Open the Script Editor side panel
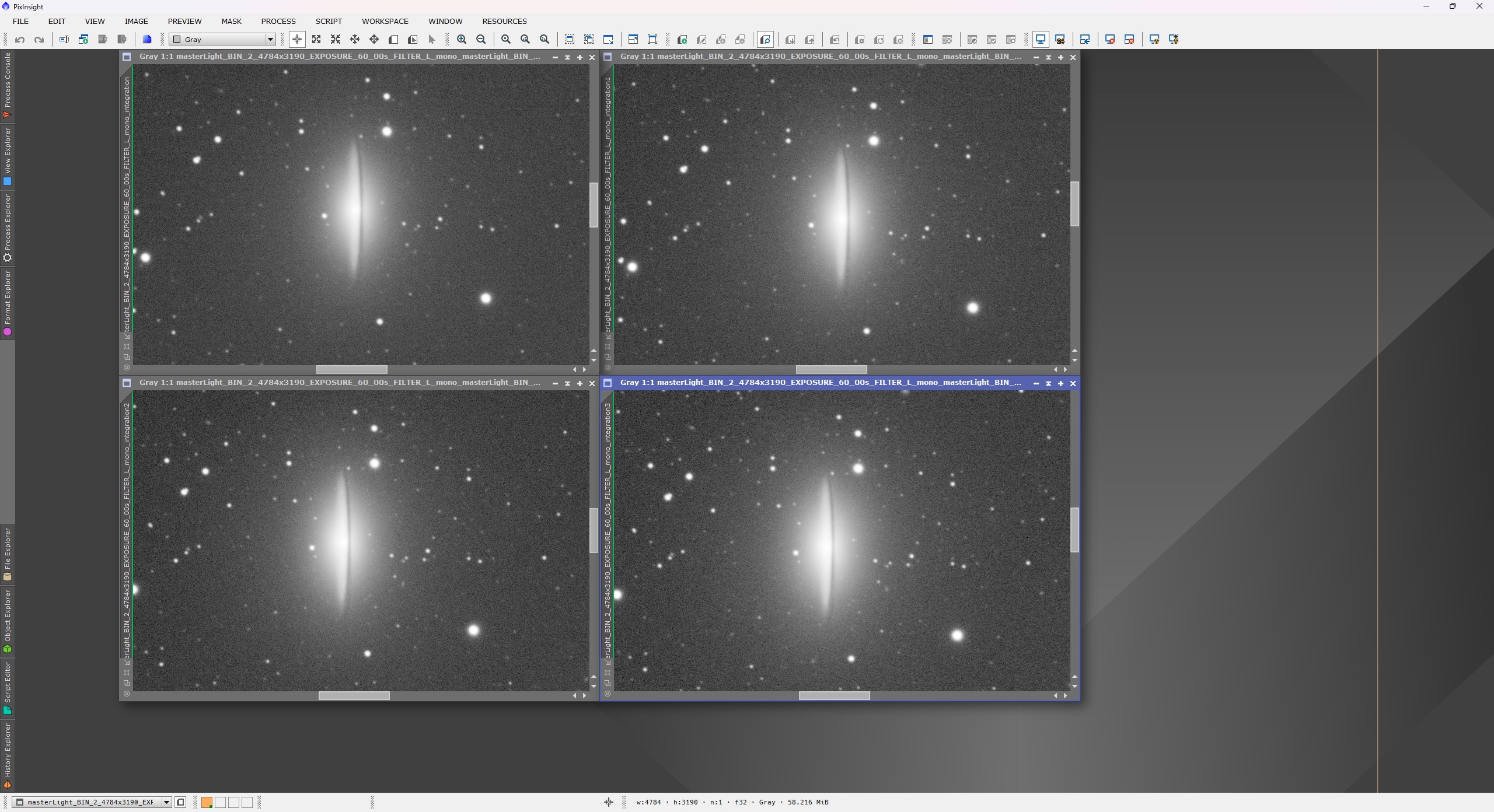Screen dimensions: 1494x812 coord(7,688)
